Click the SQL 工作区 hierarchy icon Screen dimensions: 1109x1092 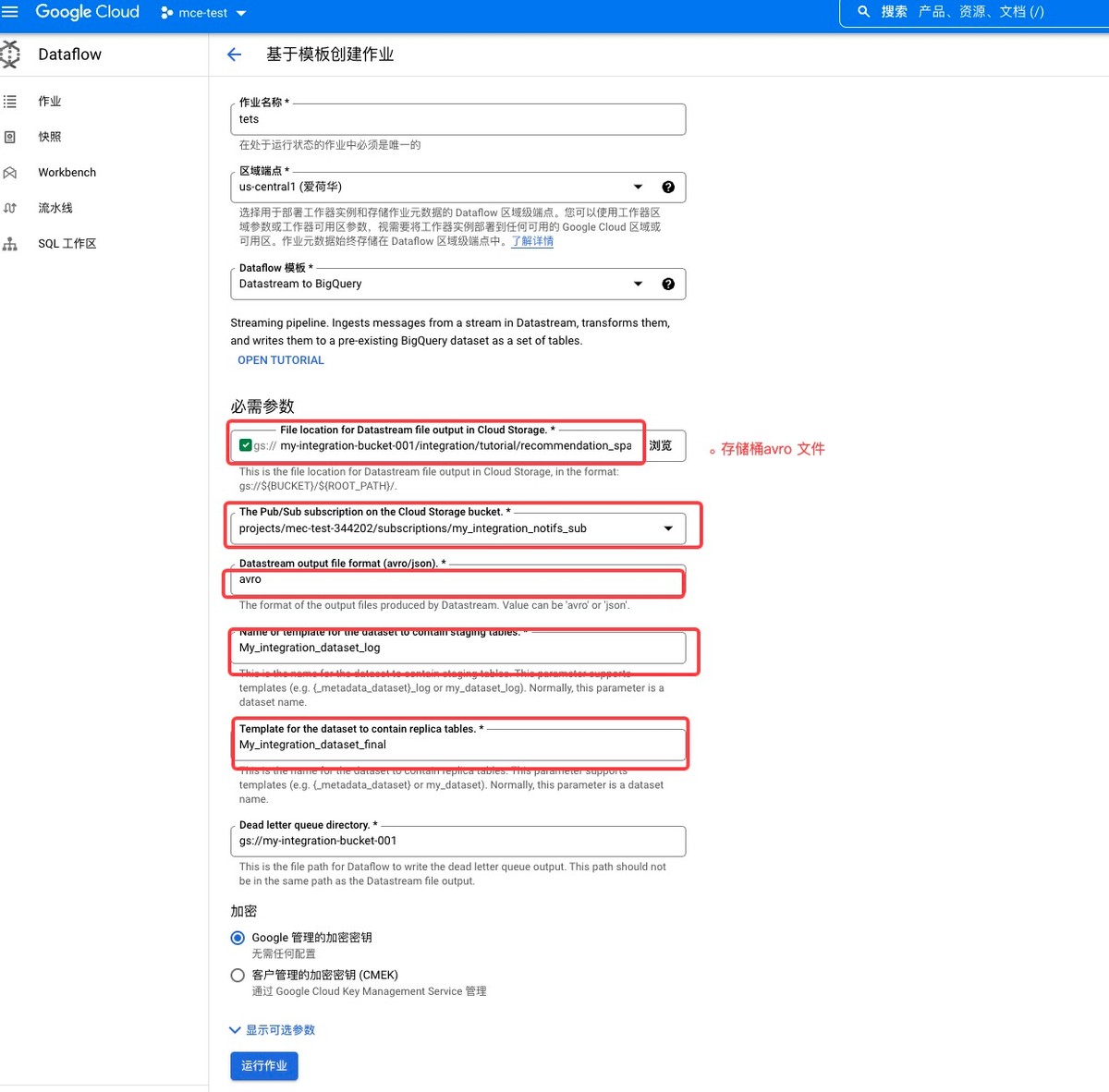tap(10, 244)
